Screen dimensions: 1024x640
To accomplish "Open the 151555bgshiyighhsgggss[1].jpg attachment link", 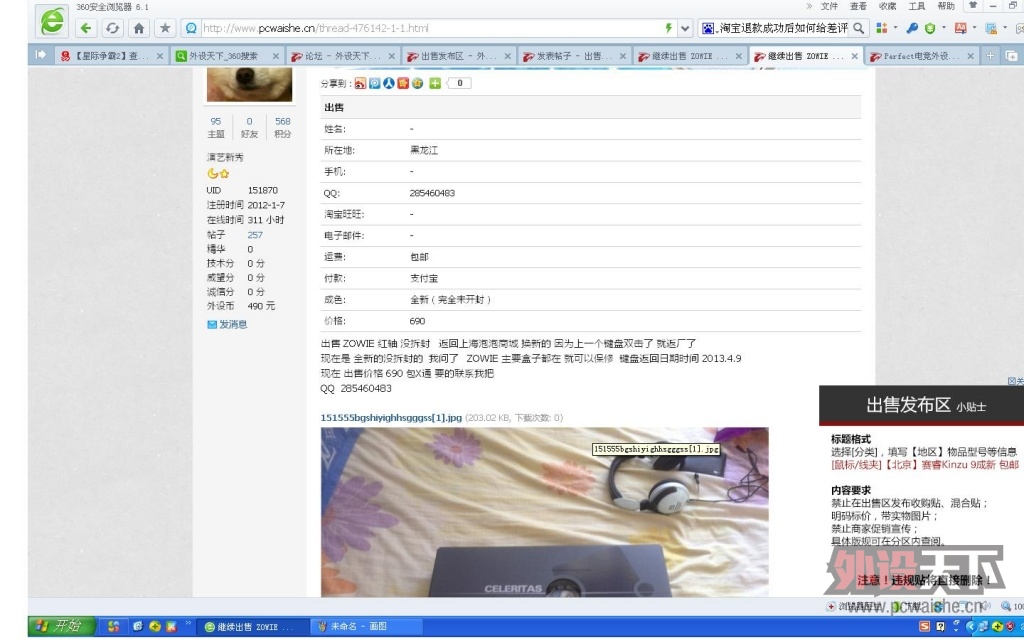I will (x=391, y=417).
